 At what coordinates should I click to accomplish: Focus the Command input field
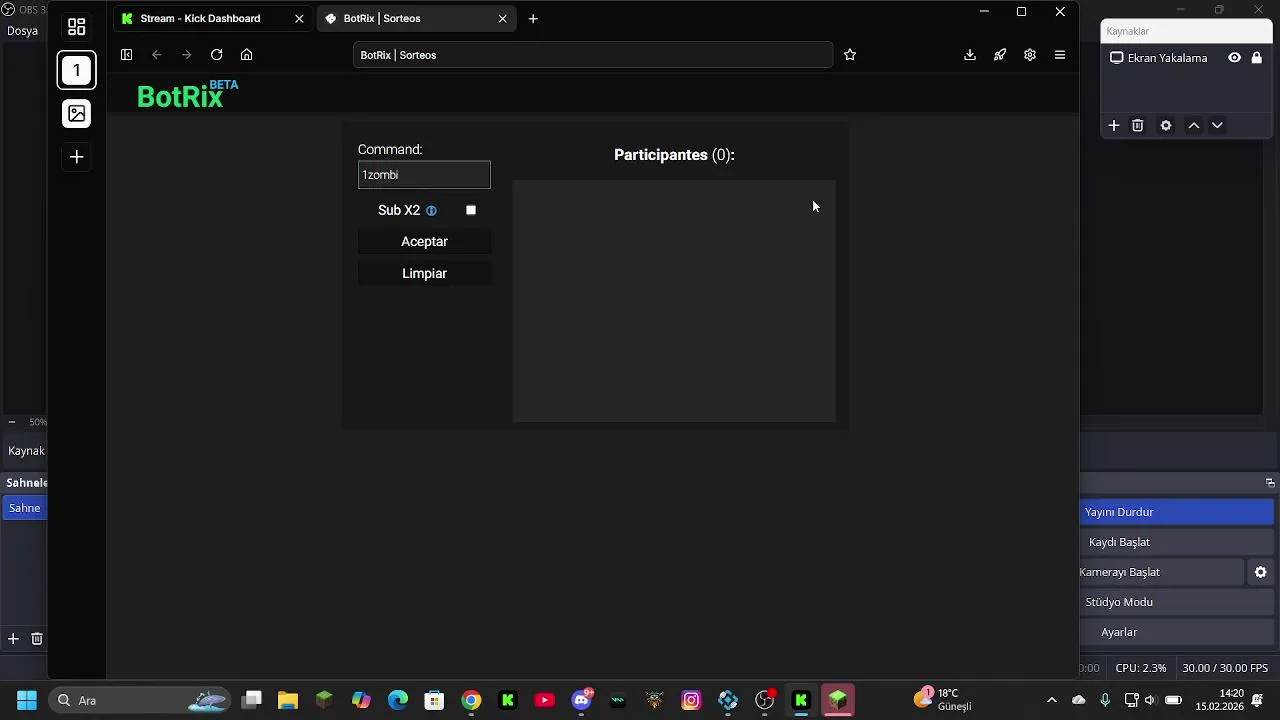tap(424, 175)
